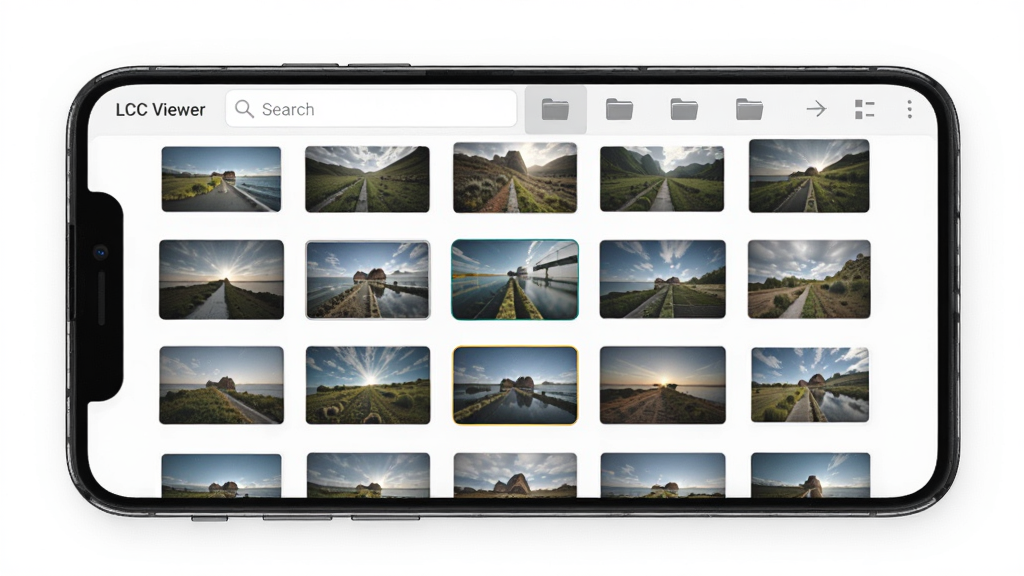Click the LCC Viewer app title
The image size is (1024, 576).
[x=161, y=110]
